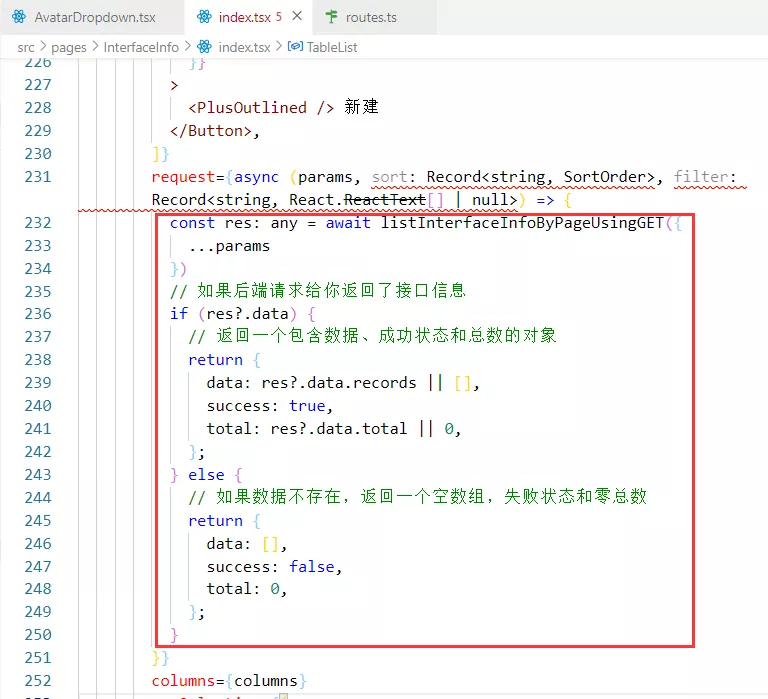Screen dimensions: 768x699
Task: Open the TableList breadcrumb symbol
Action: [332, 48]
